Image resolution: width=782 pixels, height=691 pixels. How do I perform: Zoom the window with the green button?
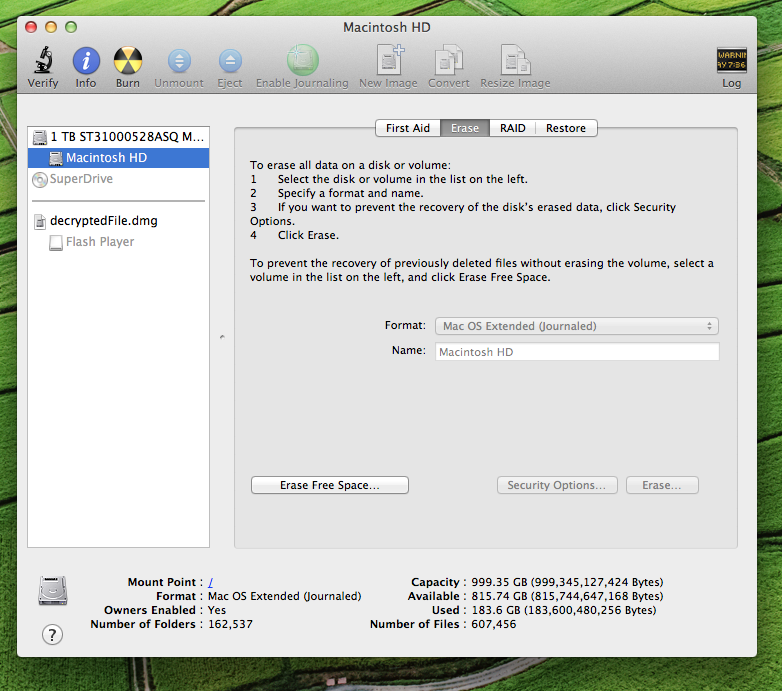[x=71, y=27]
